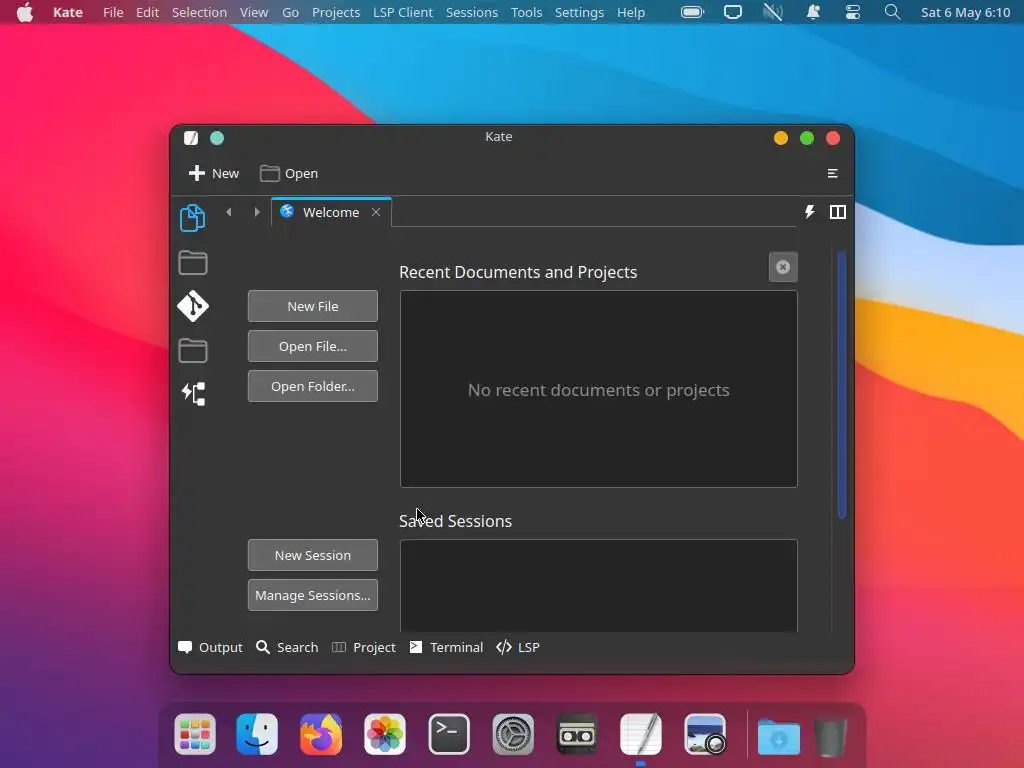Click the empty Saved Sessions list
This screenshot has height=768, width=1024.
[x=599, y=586]
